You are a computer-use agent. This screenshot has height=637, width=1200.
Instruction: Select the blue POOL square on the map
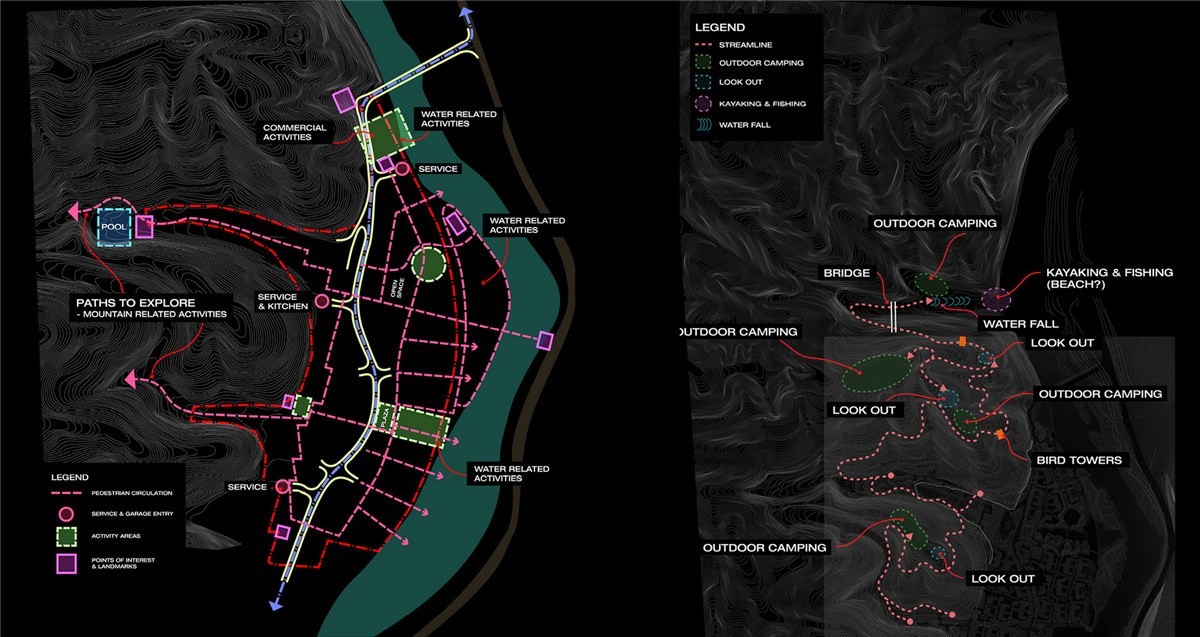point(115,228)
